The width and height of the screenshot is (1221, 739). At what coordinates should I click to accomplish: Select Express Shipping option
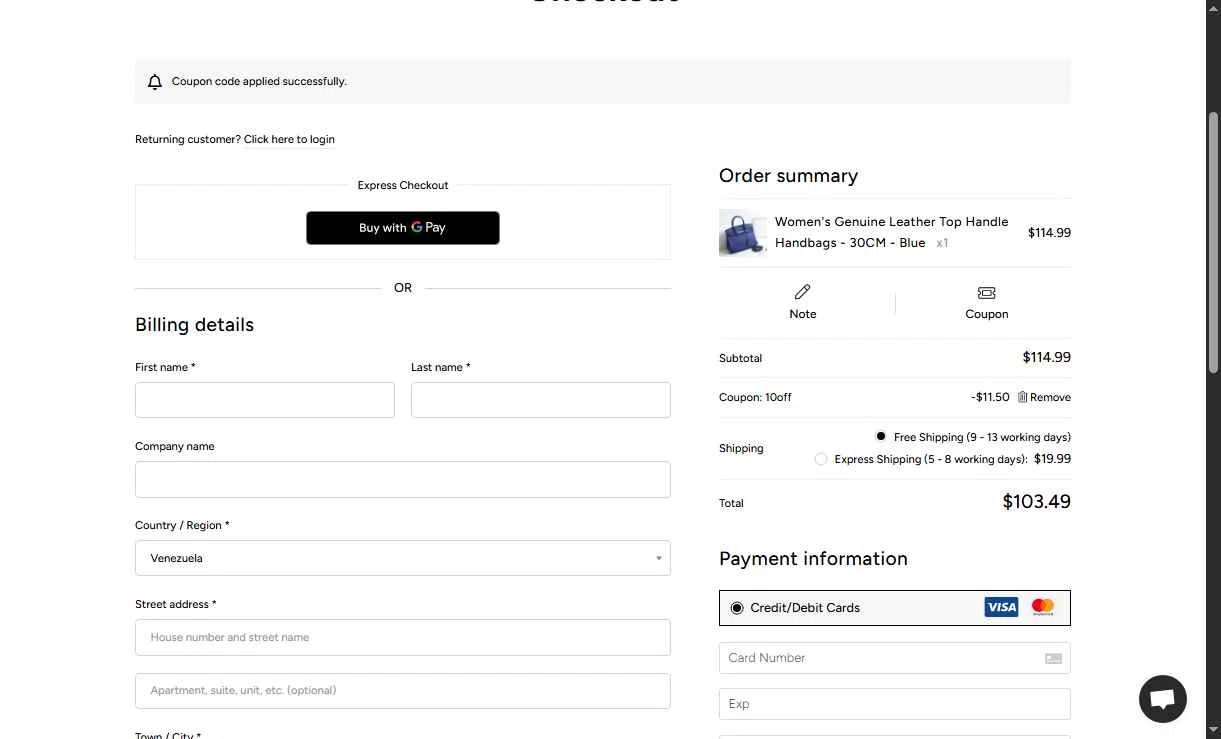(x=821, y=459)
